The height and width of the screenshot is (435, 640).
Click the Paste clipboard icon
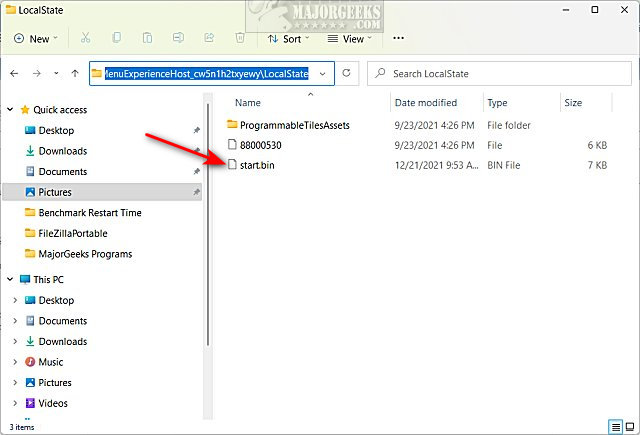[147, 38]
